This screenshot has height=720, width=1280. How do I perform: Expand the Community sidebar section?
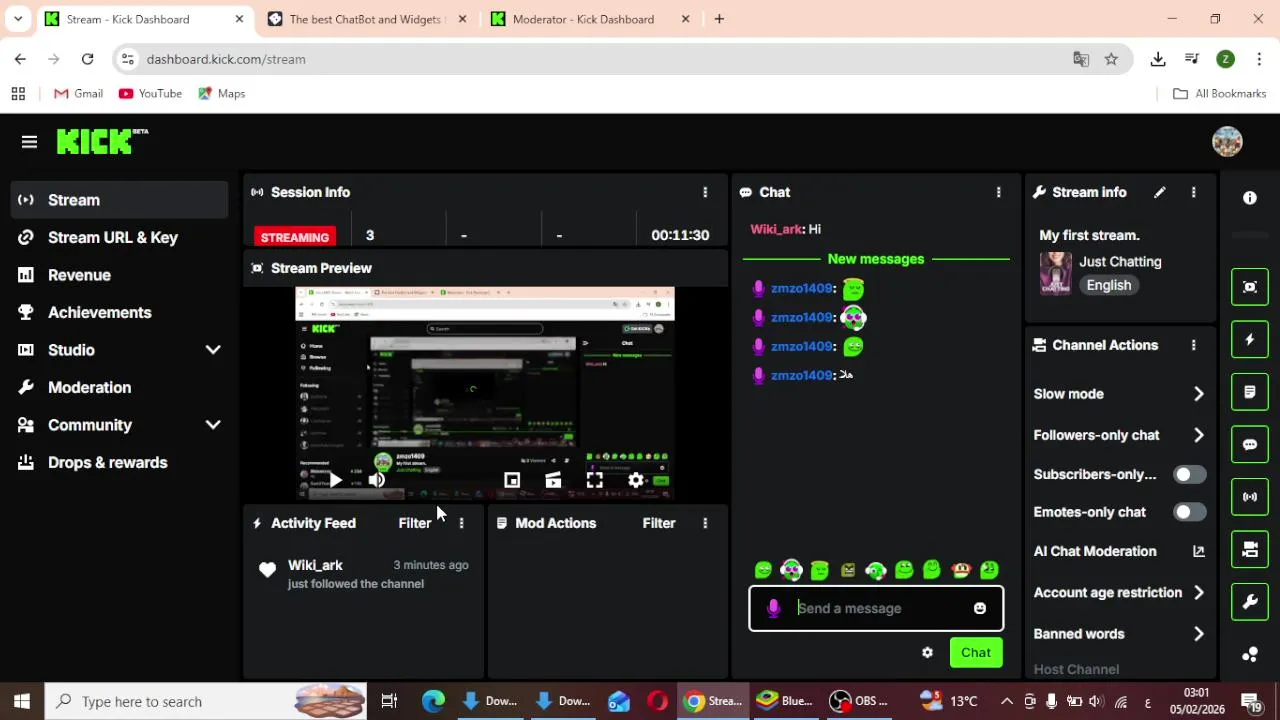(x=213, y=425)
